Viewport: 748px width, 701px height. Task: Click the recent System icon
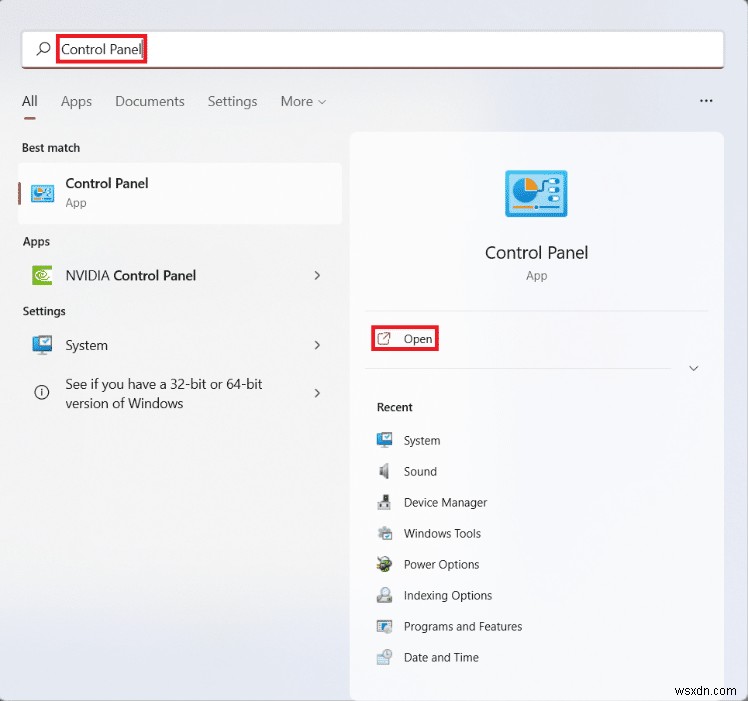[x=384, y=440]
